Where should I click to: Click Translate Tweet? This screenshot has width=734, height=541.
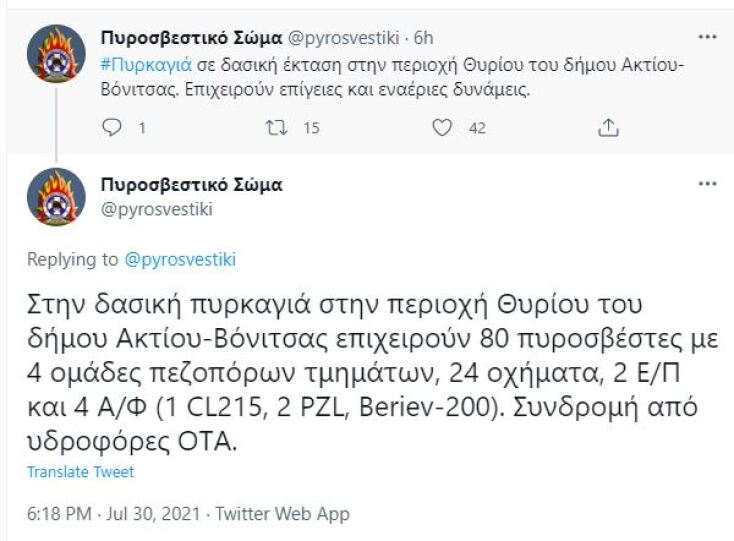coord(80,472)
